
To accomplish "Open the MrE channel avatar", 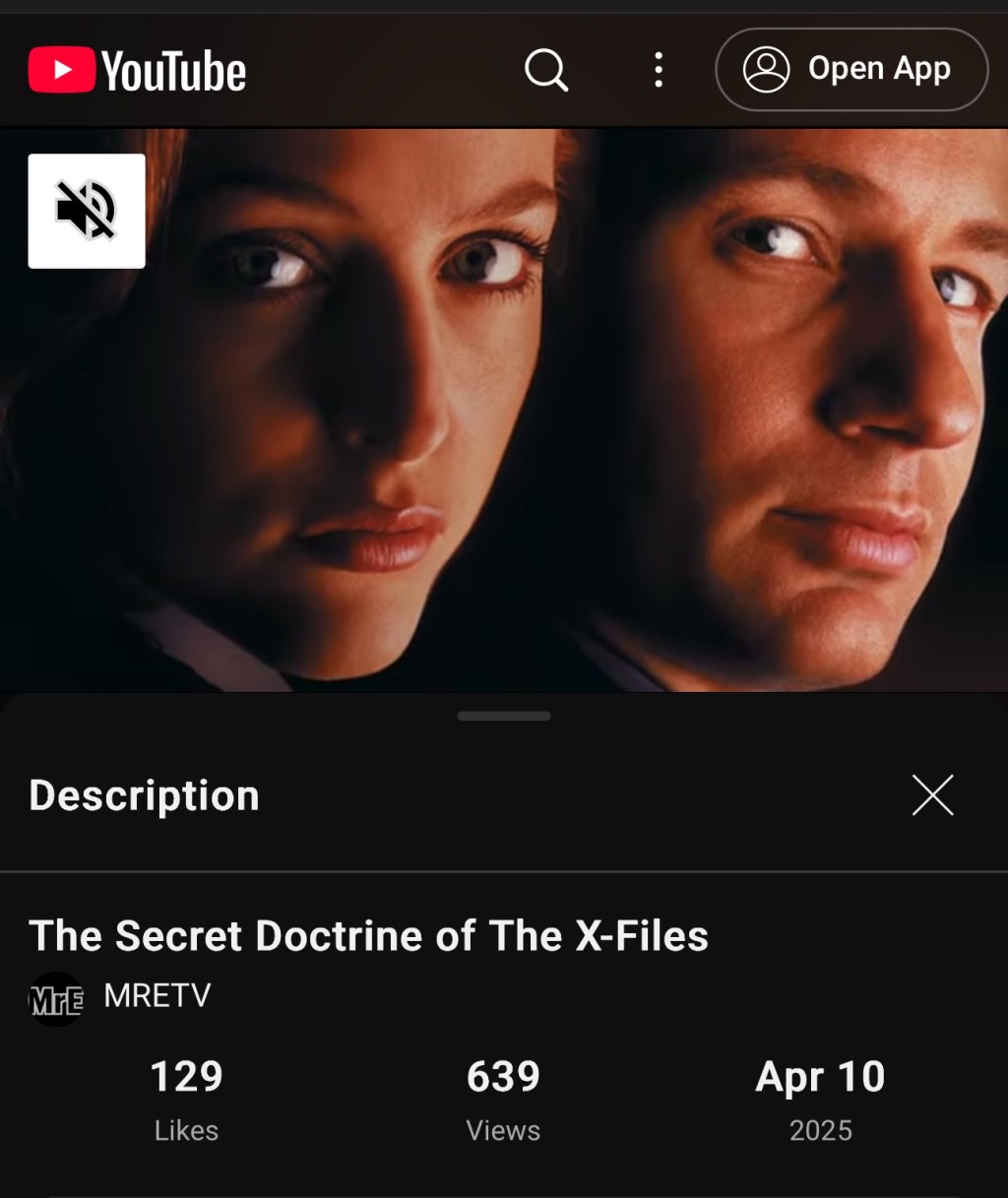I will pyautogui.click(x=56, y=999).
